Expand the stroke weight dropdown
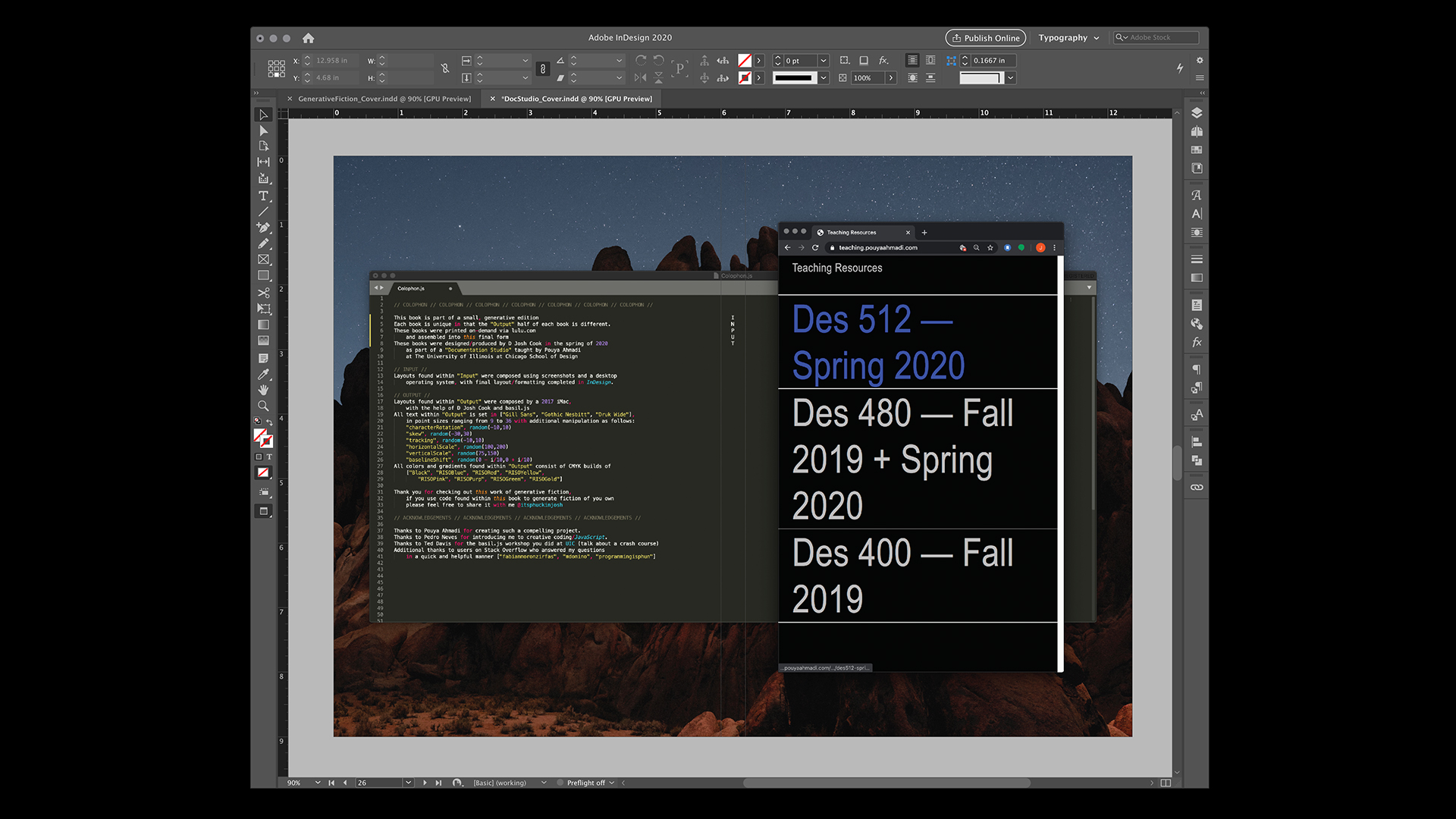The width and height of the screenshot is (1456, 819). [824, 61]
